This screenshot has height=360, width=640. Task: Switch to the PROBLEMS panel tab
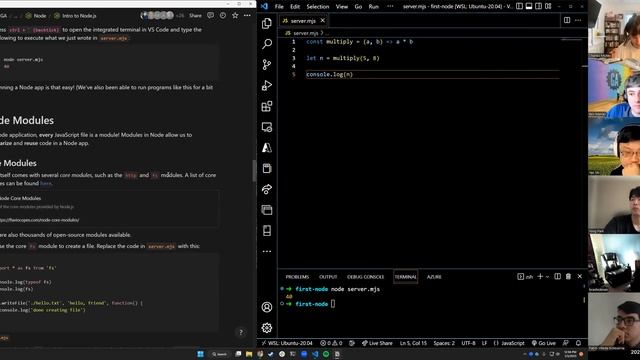point(297,277)
